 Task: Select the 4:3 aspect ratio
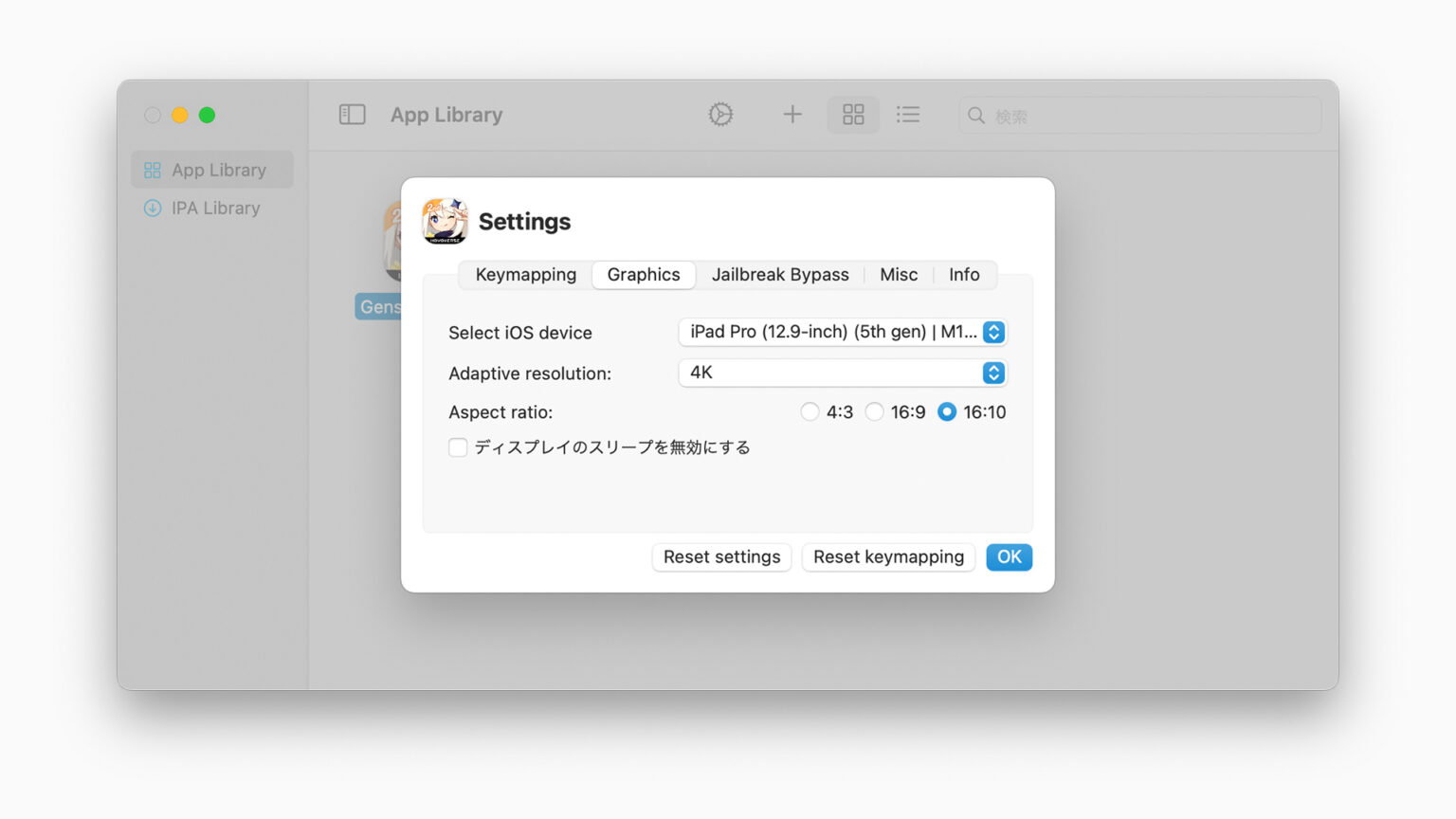tap(810, 411)
